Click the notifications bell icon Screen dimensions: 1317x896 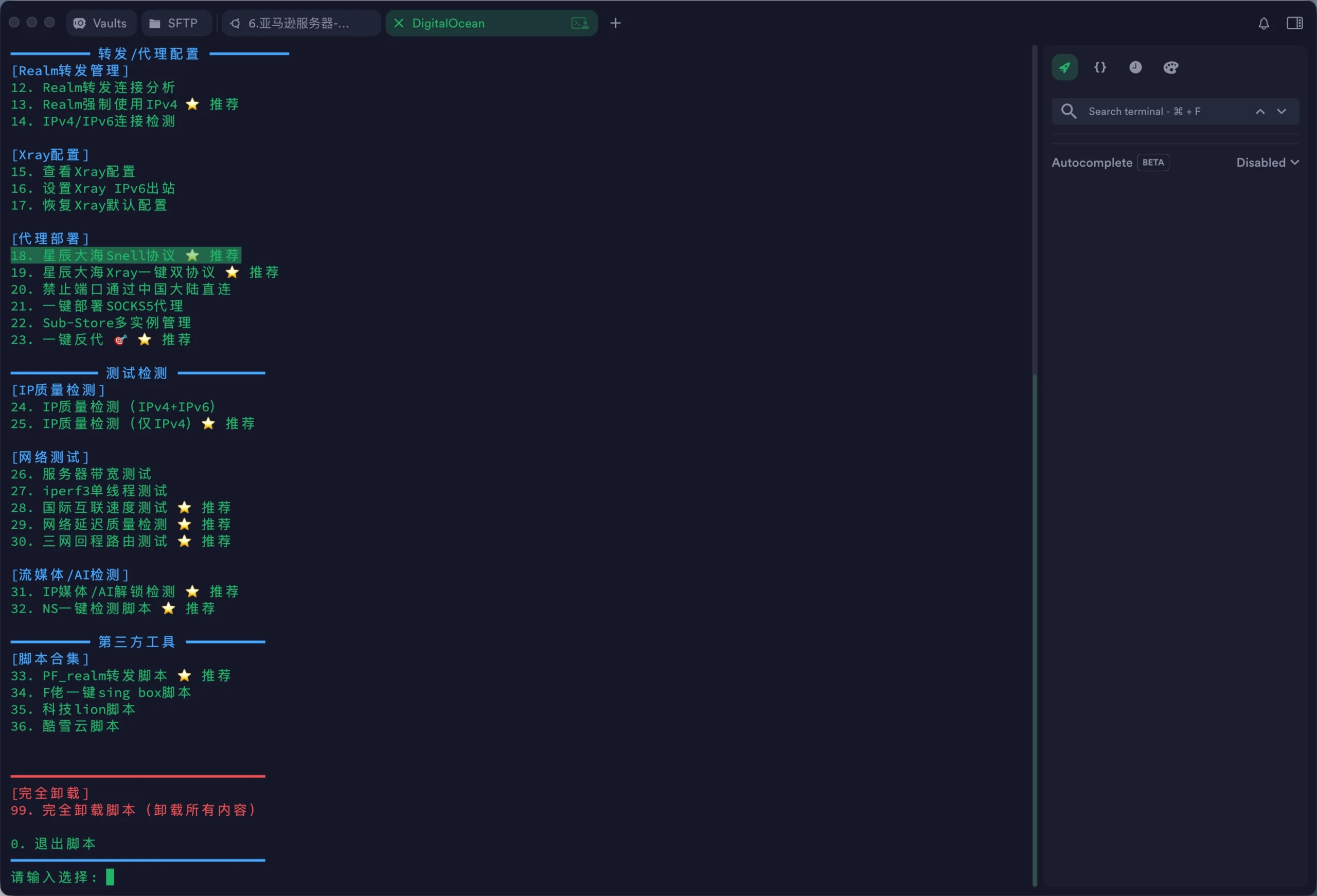[x=1263, y=23]
